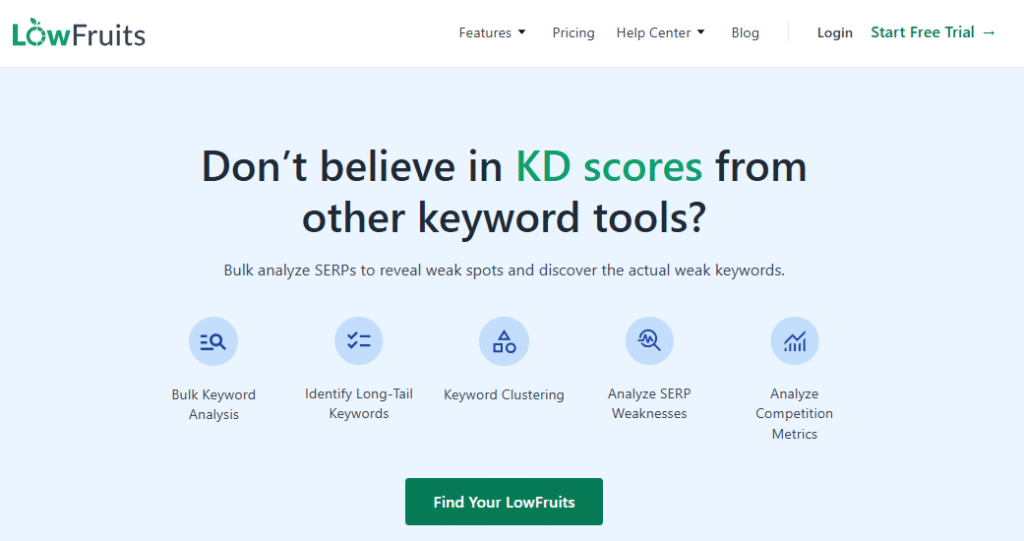This screenshot has height=541, width=1024.
Task: Start the free trial from the header
Action: pyautogui.click(x=922, y=32)
